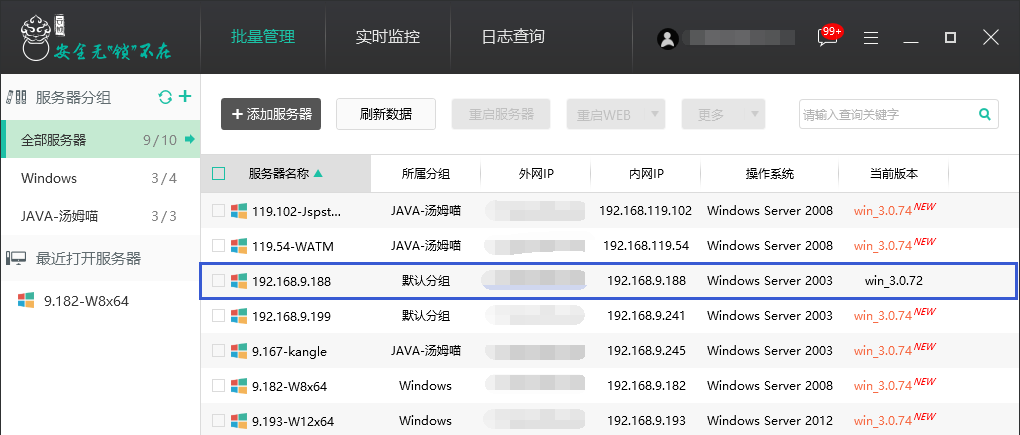Click the search magnifier icon
This screenshot has width=1020, height=435.
(x=984, y=114)
